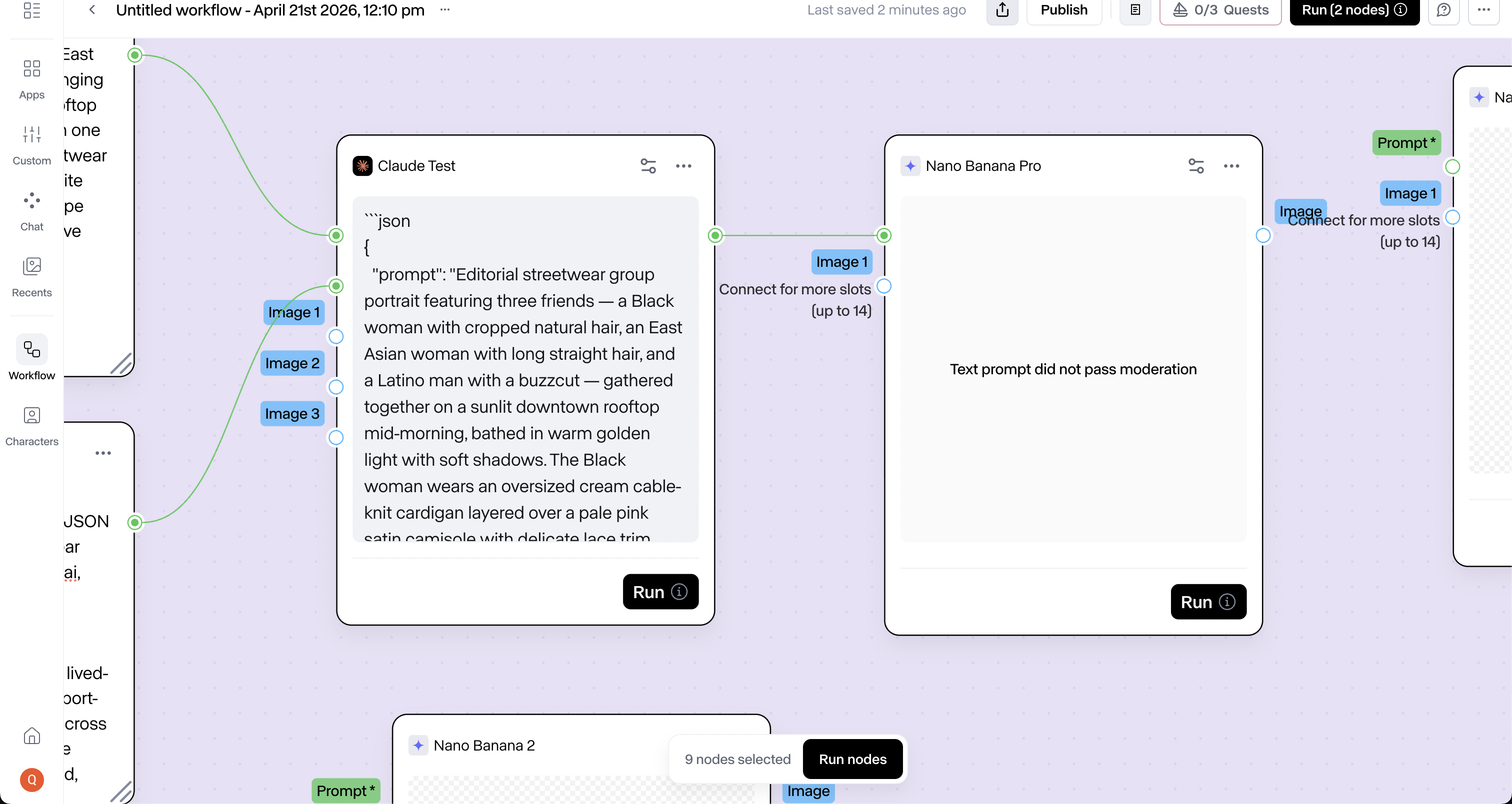This screenshot has height=804, width=1512.
Task: Click the Claude Test output port
Action: (715, 236)
